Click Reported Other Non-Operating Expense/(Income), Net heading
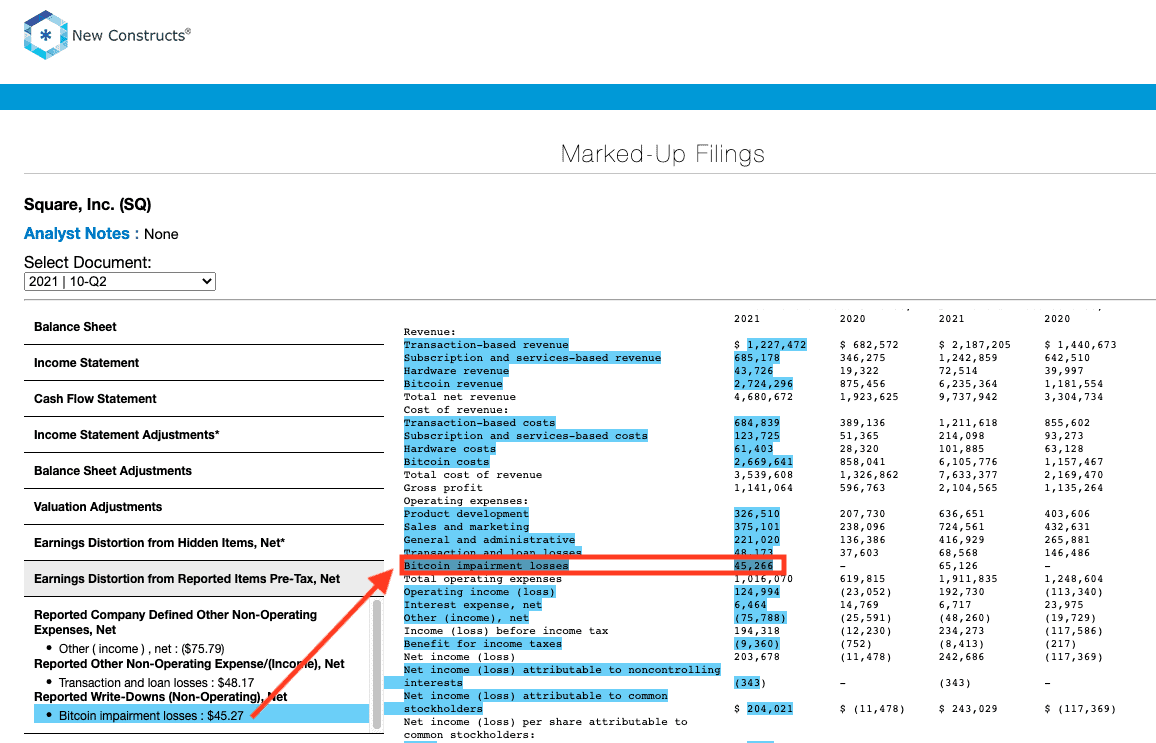Image resolution: width=1156 pixels, height=743 pixels. coord(189,663)
